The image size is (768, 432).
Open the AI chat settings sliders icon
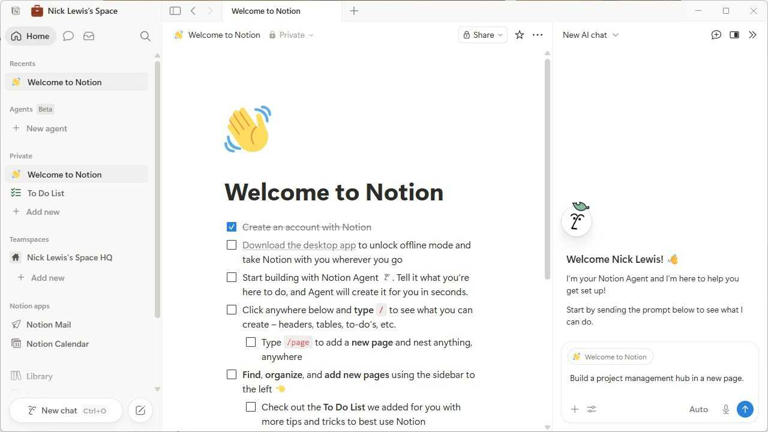point(591,409)
